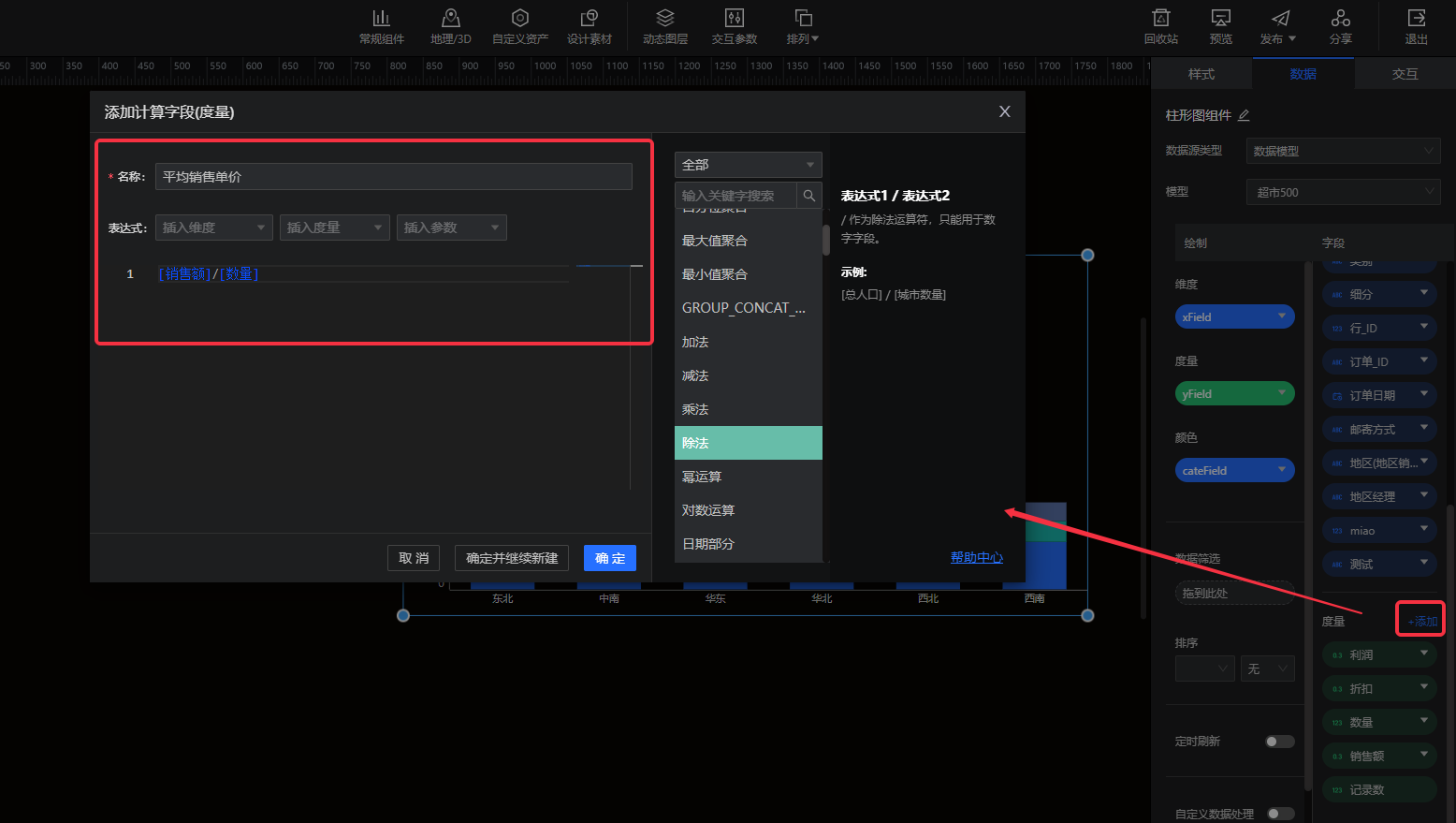Expand the 插入度量 dropdown
Image resolution: width=1456 pixels, height=823 pixels.
tap(334, 228)
